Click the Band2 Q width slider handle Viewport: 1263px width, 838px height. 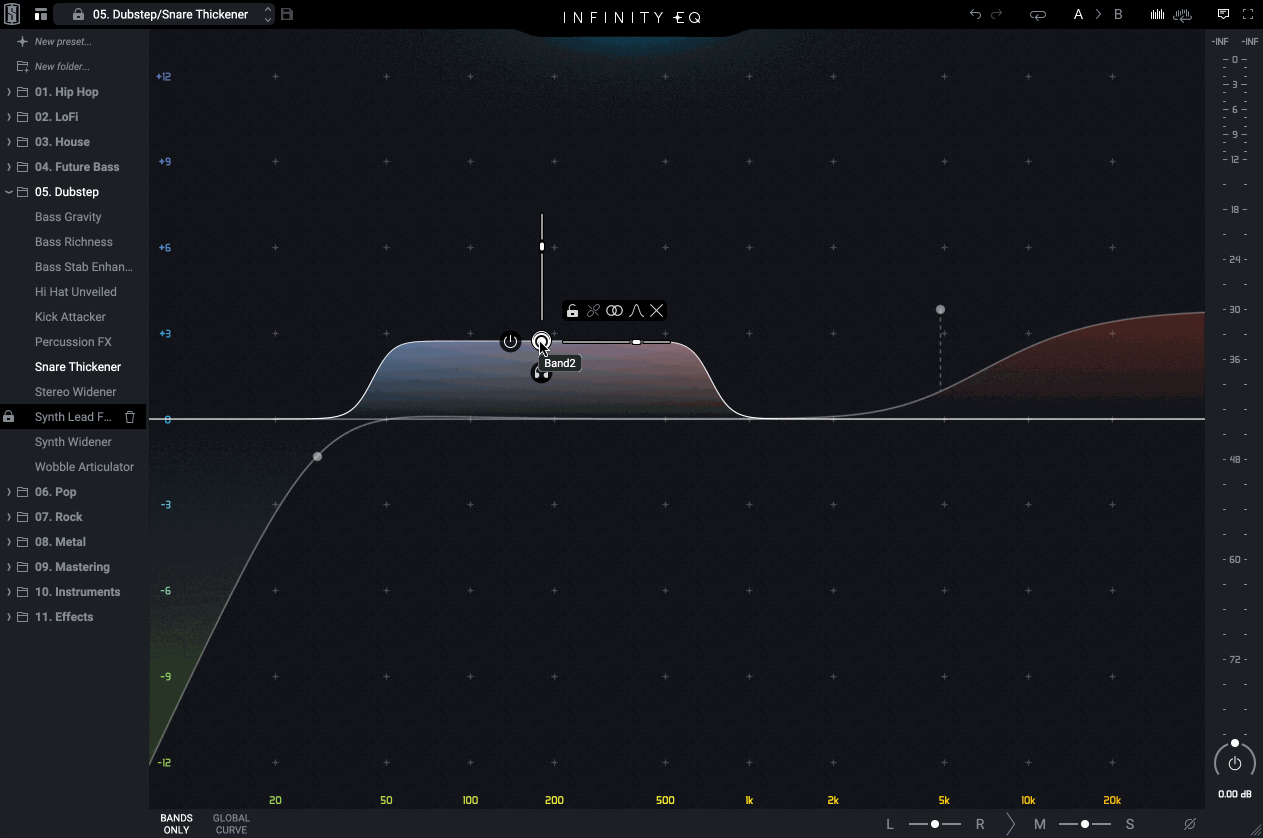(x=636, y=342)
